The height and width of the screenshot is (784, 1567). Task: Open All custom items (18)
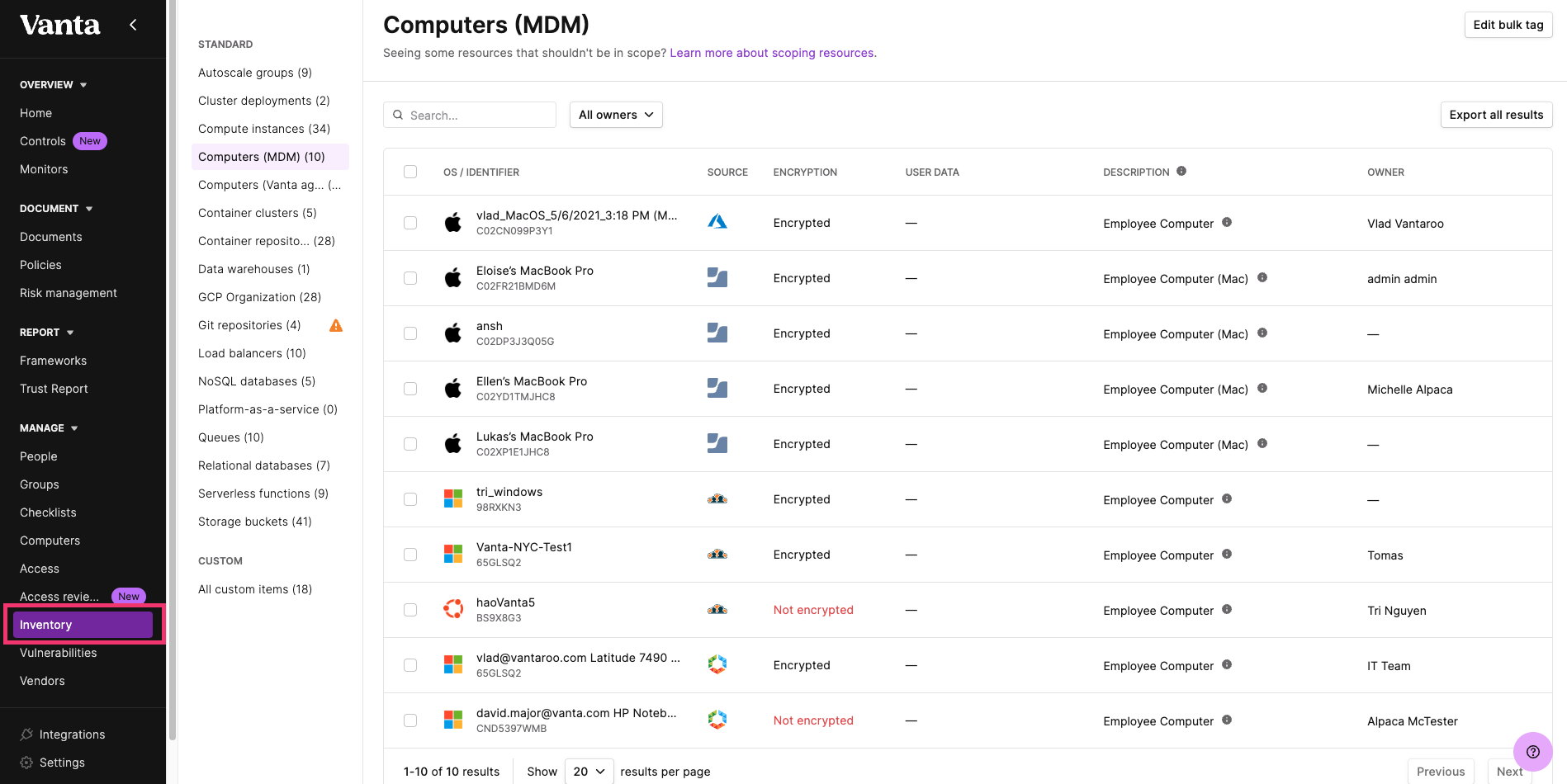255,589
